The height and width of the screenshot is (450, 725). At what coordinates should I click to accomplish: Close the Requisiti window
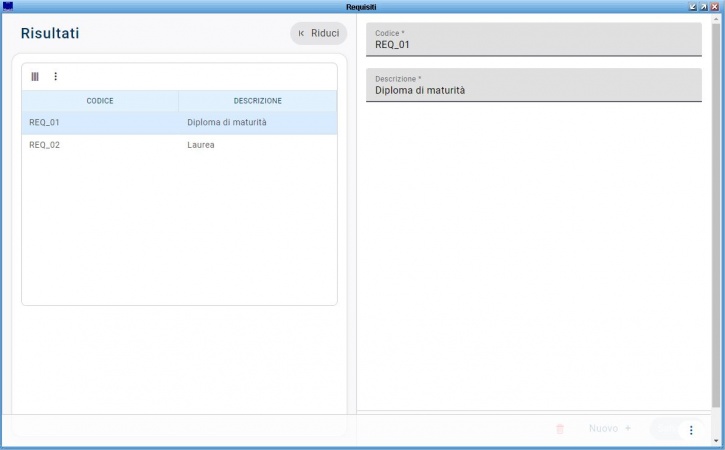tap(714, 6)
